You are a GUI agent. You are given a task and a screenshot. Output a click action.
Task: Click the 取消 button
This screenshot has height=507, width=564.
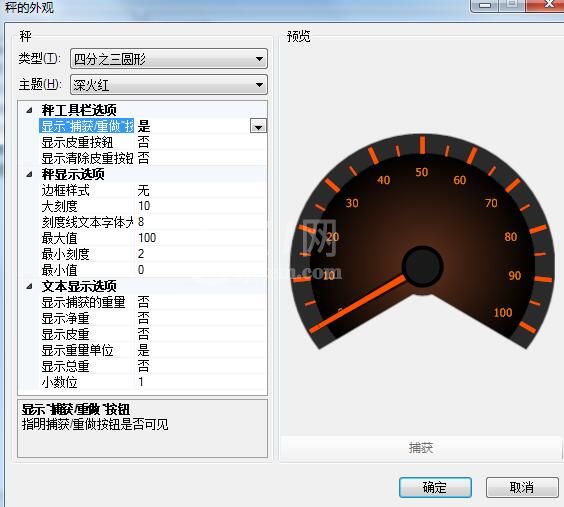(x=522, y=488)
